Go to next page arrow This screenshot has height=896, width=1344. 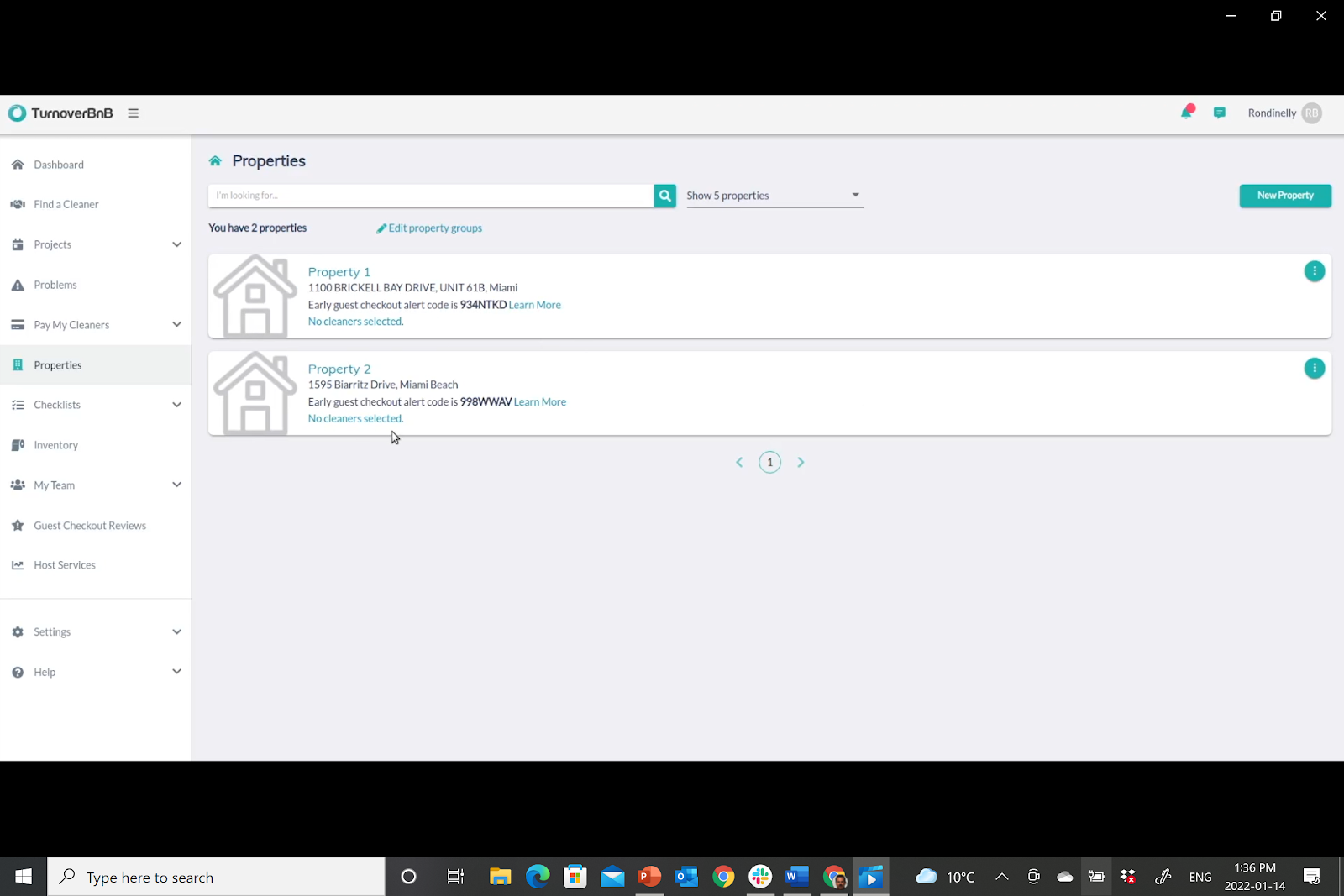[x=801, y=463]
